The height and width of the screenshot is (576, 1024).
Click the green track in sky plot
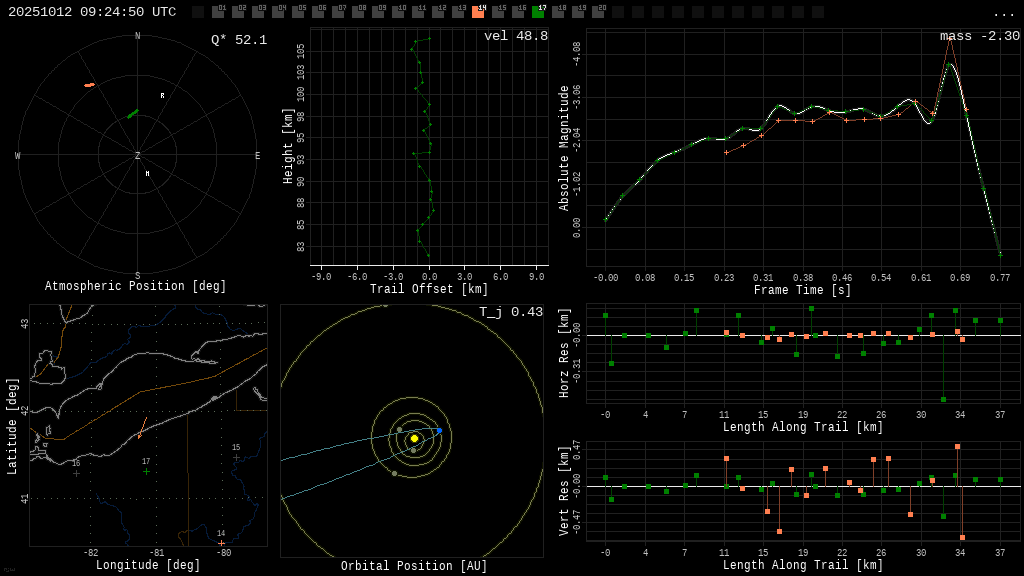tap(132, 114)
